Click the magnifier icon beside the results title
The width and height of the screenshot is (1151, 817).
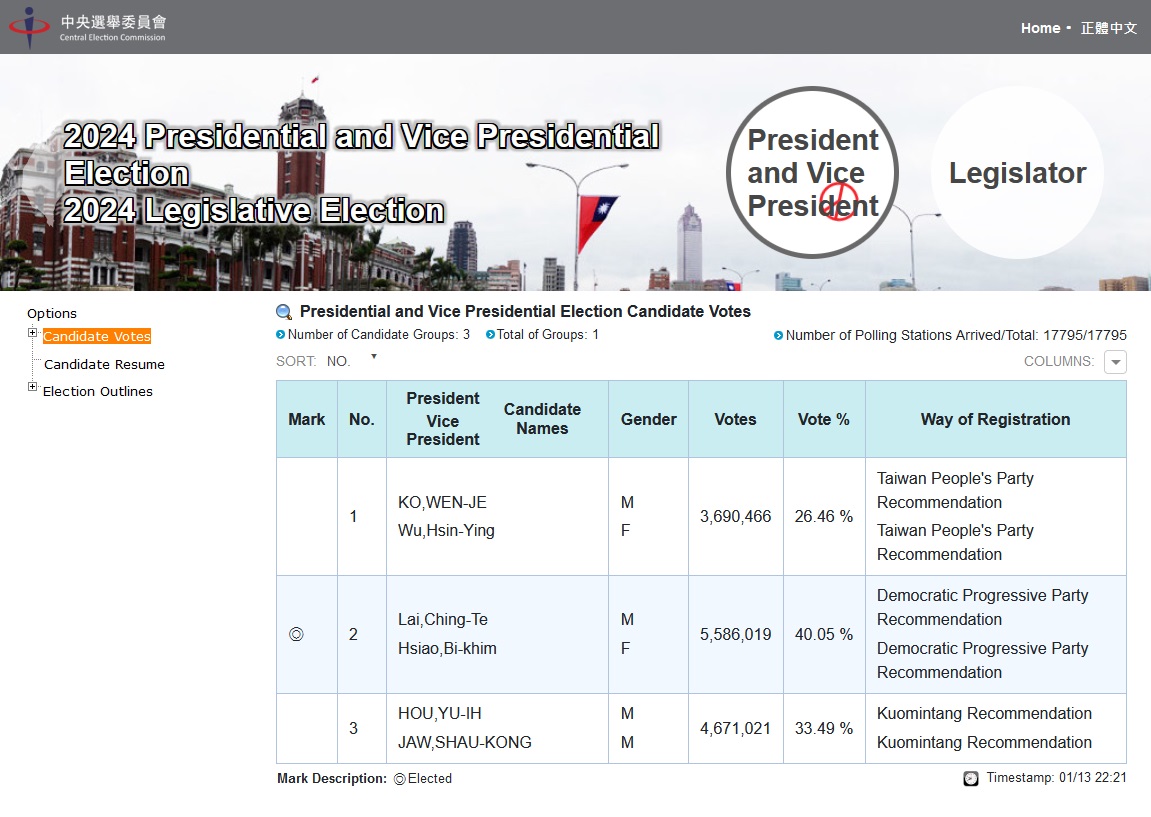click(x=284, y=312)
